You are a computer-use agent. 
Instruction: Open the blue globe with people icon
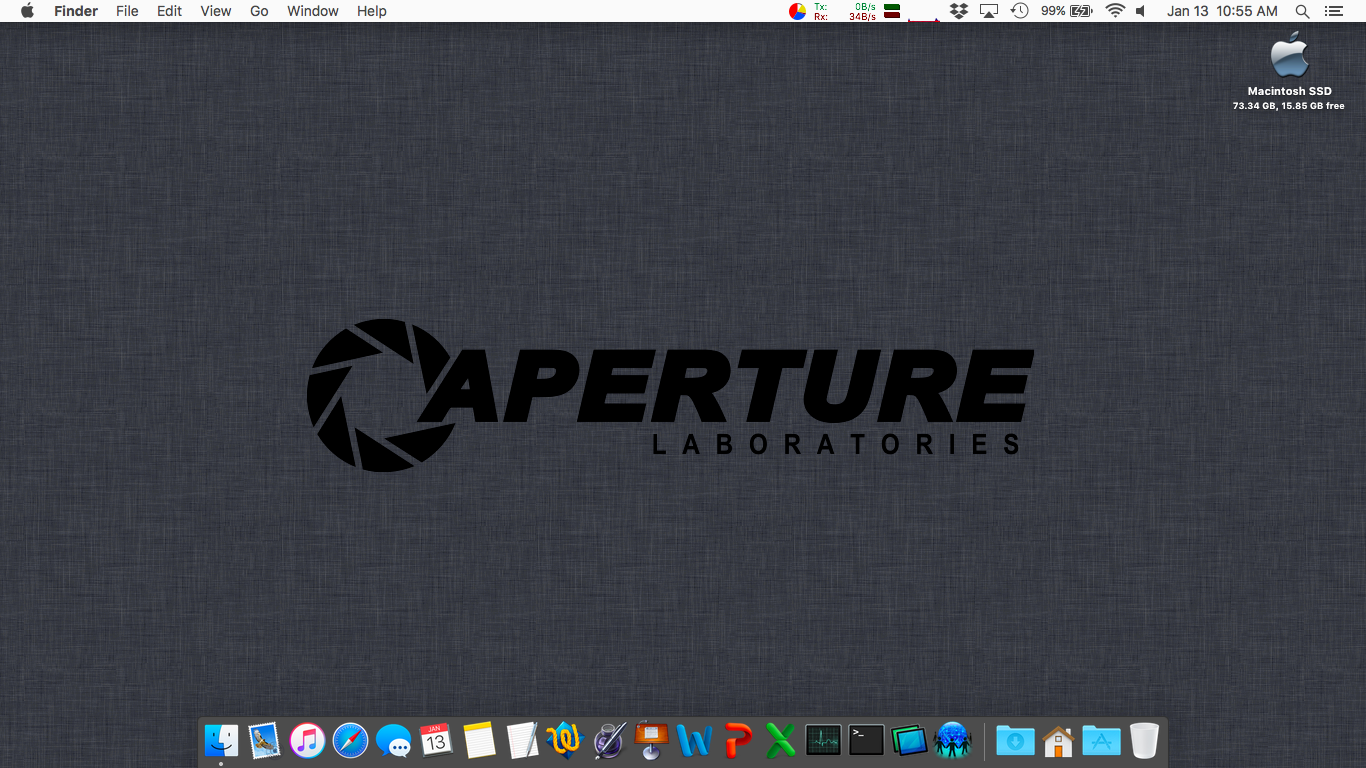tap(952, 741)
